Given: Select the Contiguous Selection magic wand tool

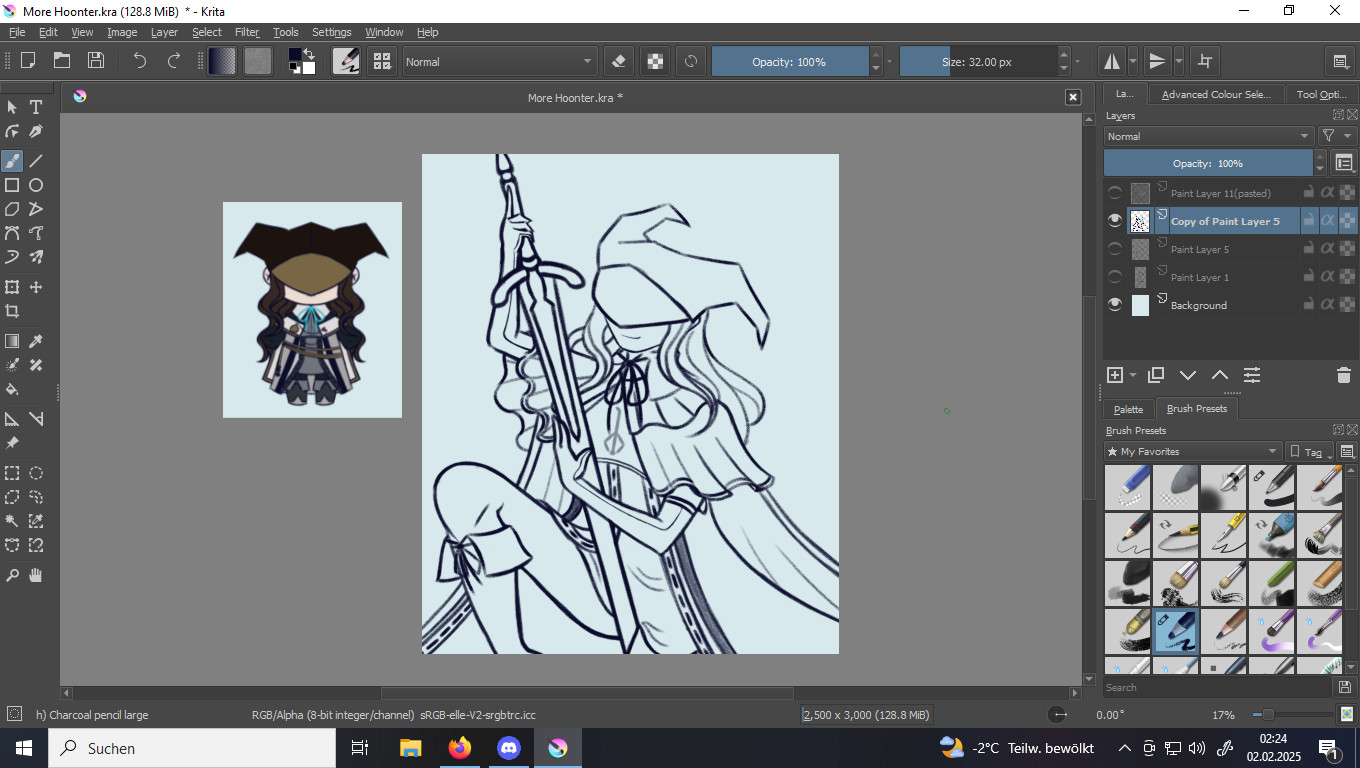Looking at the screenshot, I should 12,521.
